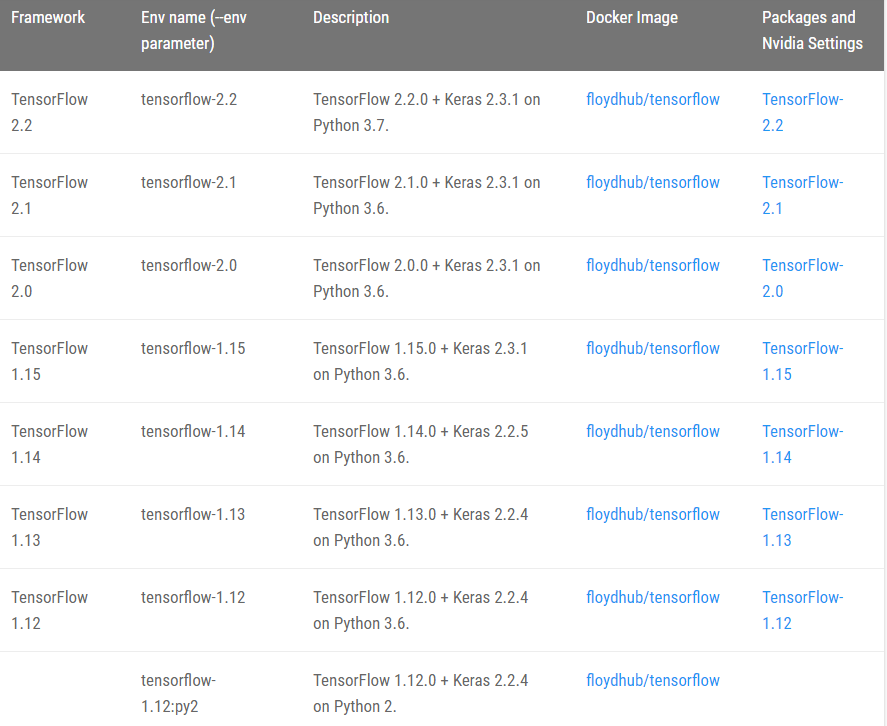Click the Description column header
The image size is (887, 726).
[x=351, y=18]
